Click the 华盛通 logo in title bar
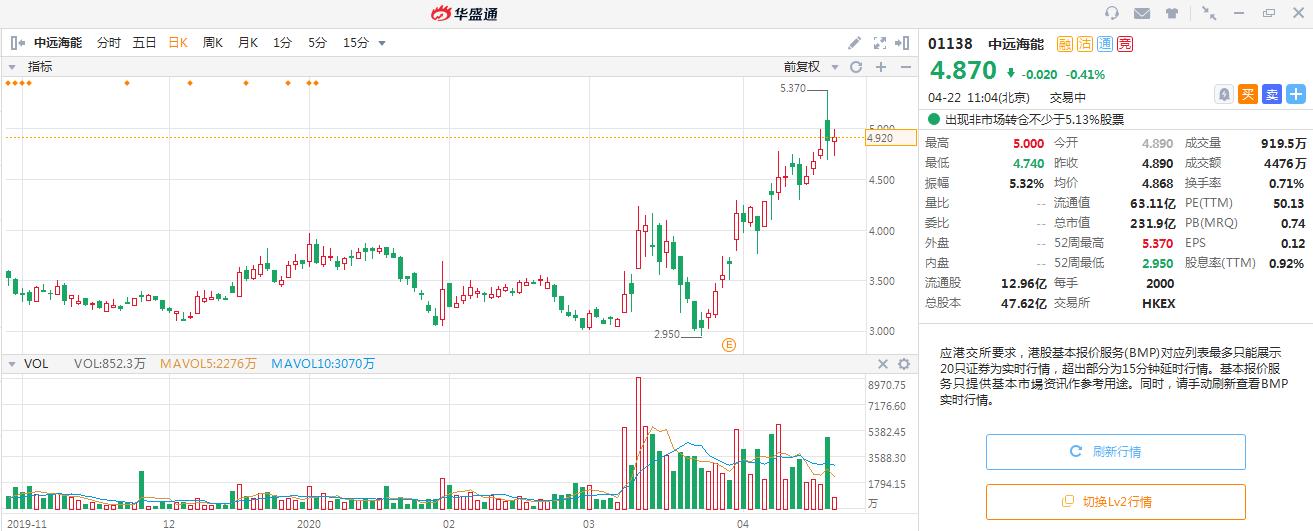Viewport: 1313px width, 531px height. [465, 13]
